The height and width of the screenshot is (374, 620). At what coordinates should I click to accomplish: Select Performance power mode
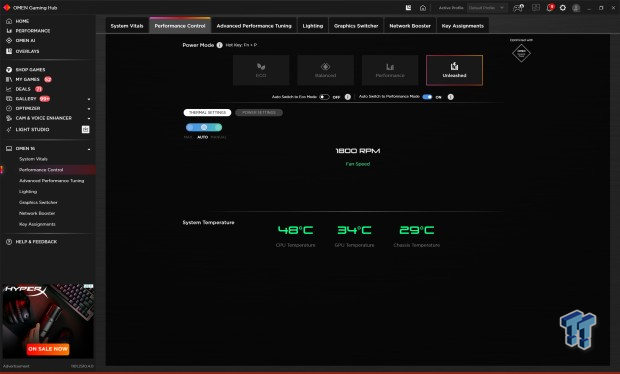click(x=390, y=70)
